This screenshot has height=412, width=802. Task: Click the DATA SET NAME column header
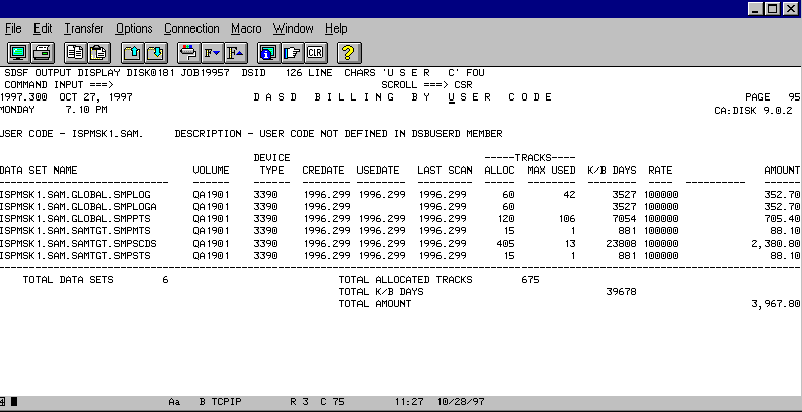click(x=38, y=170)
